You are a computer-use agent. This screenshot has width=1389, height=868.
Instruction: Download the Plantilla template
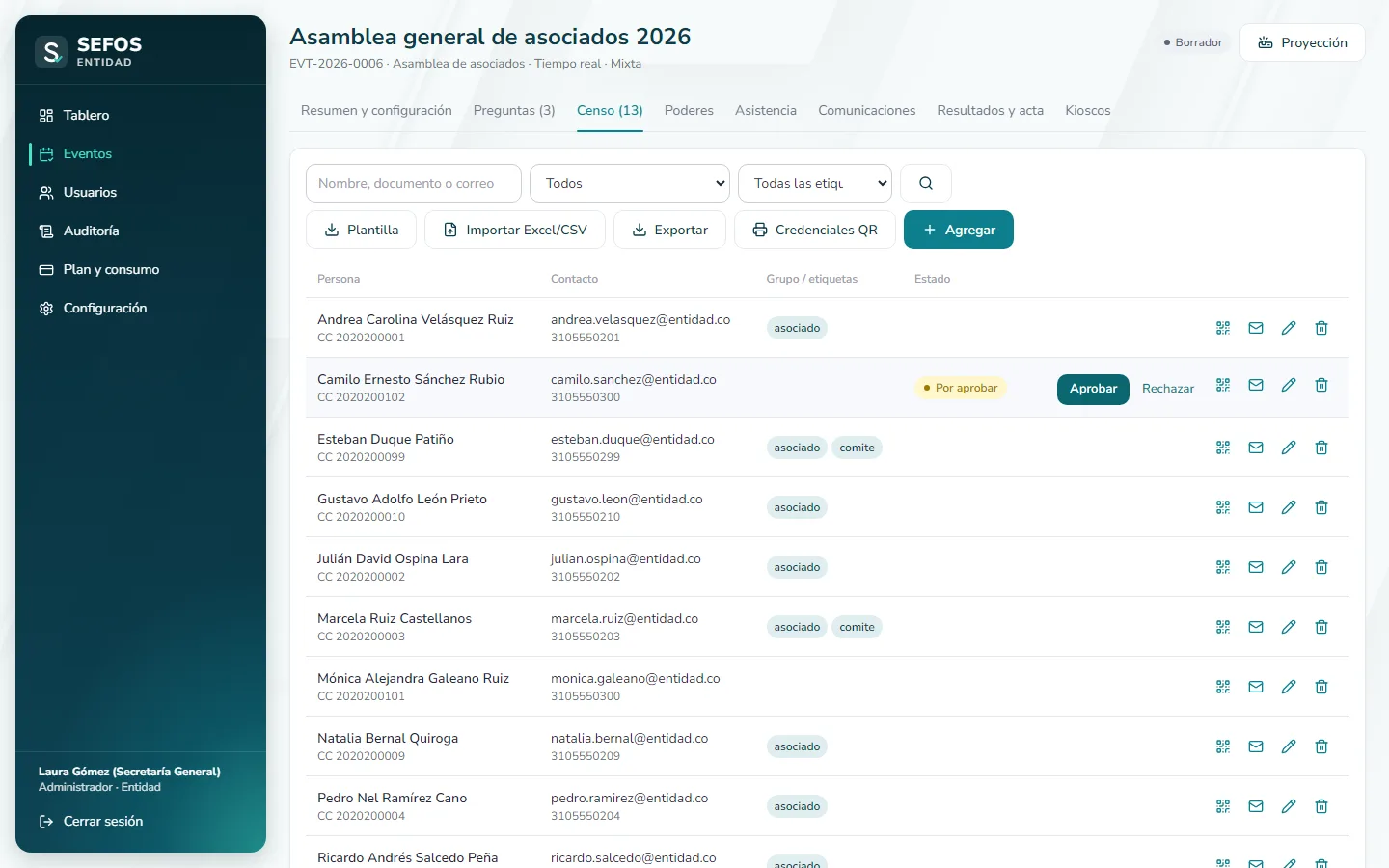(362, 230)
